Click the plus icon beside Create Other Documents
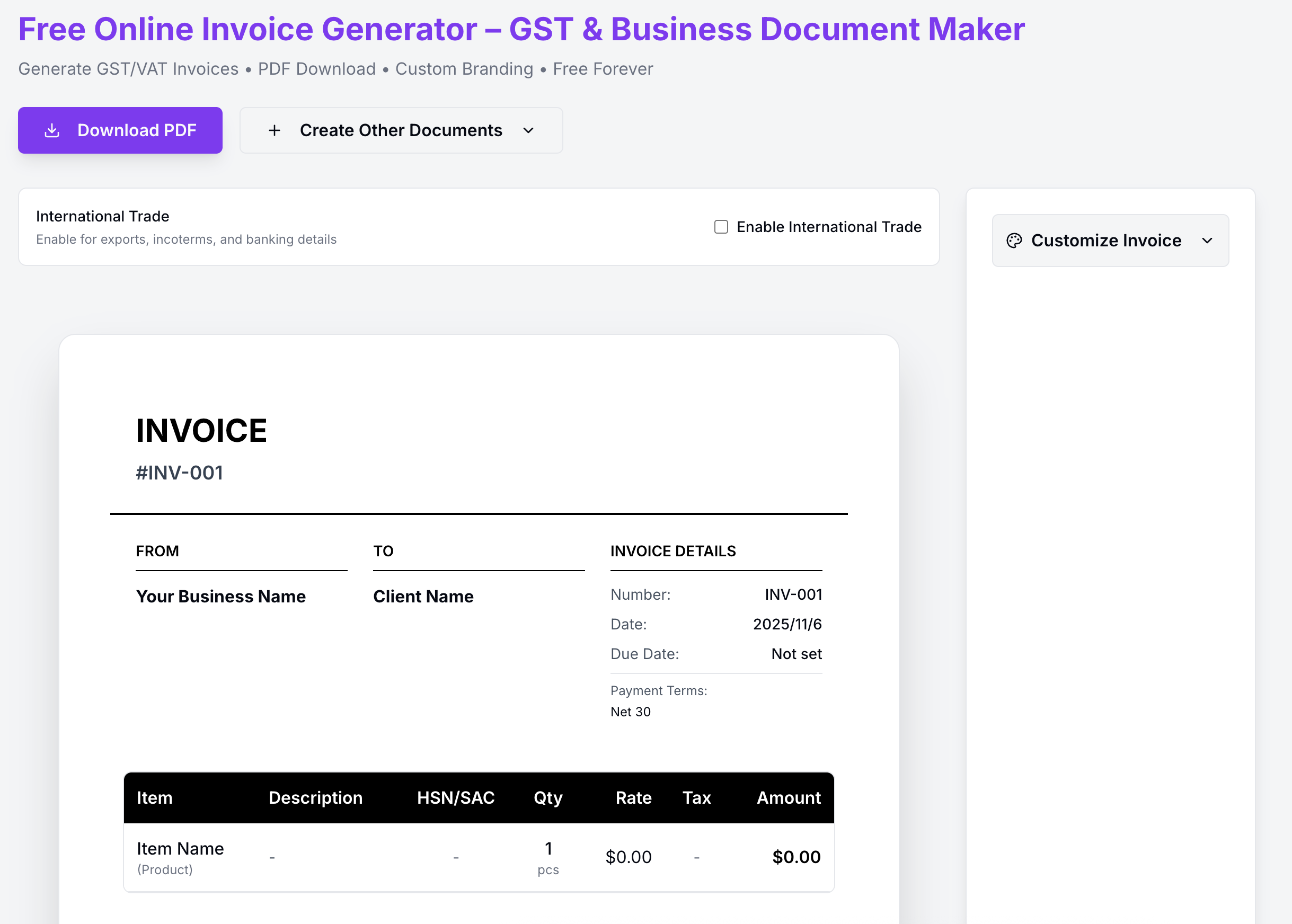1292x924 pixels. 275,130
